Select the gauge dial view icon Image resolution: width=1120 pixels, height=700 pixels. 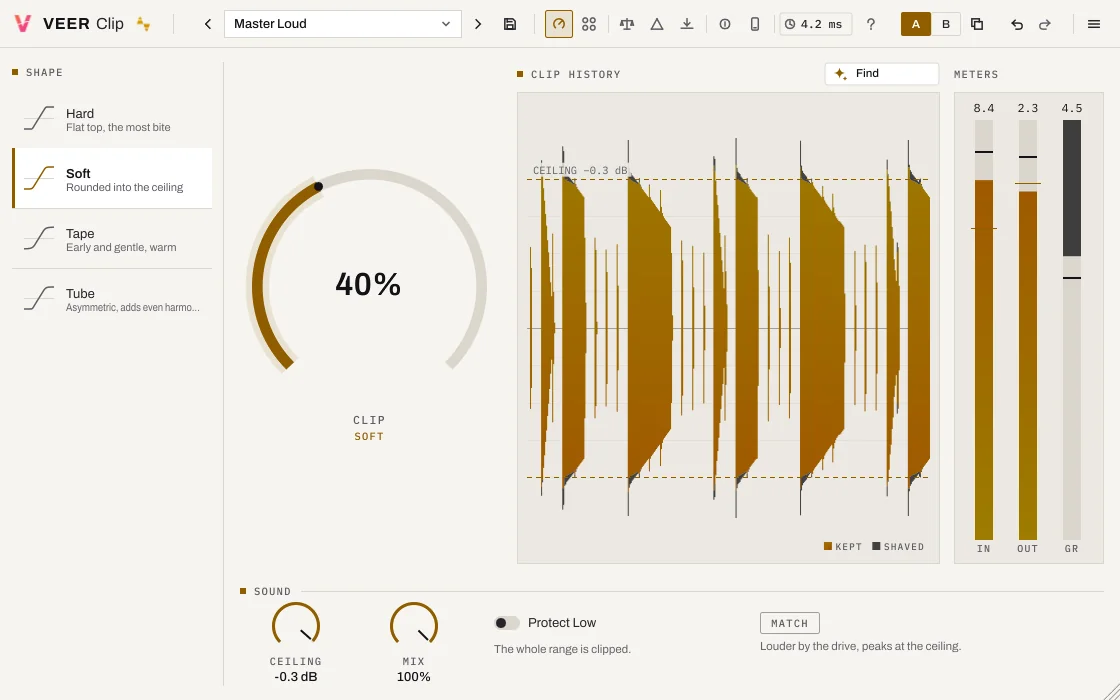coord(559,24)
